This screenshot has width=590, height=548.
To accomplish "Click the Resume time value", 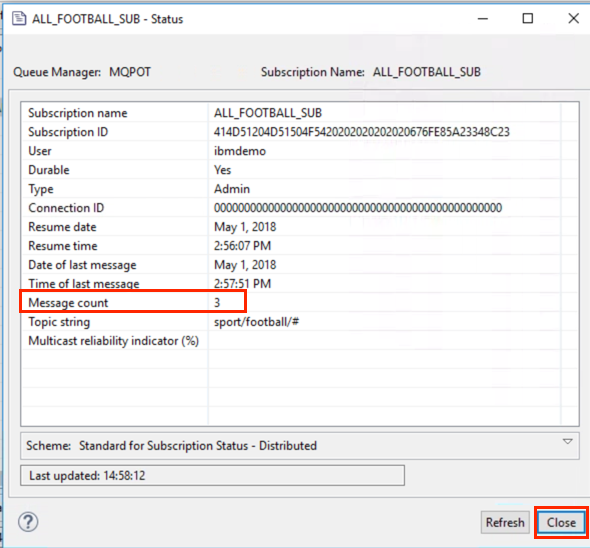I will point(242,246).
